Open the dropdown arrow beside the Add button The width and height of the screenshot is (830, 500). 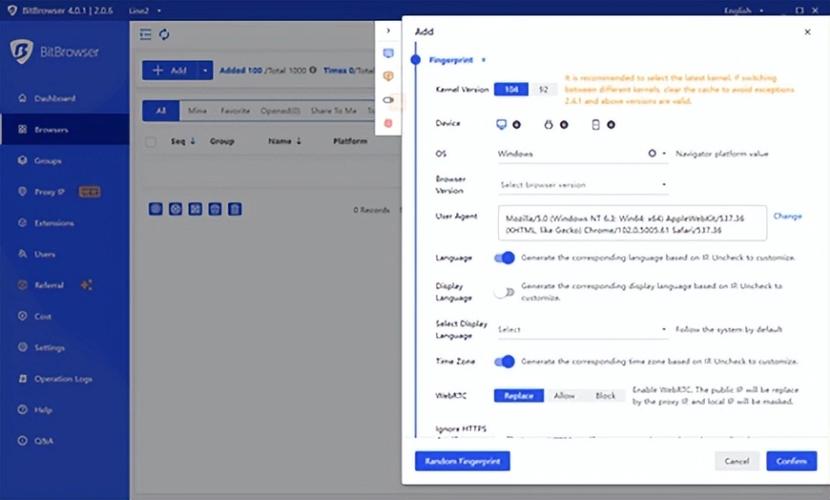tap(205, 70)
